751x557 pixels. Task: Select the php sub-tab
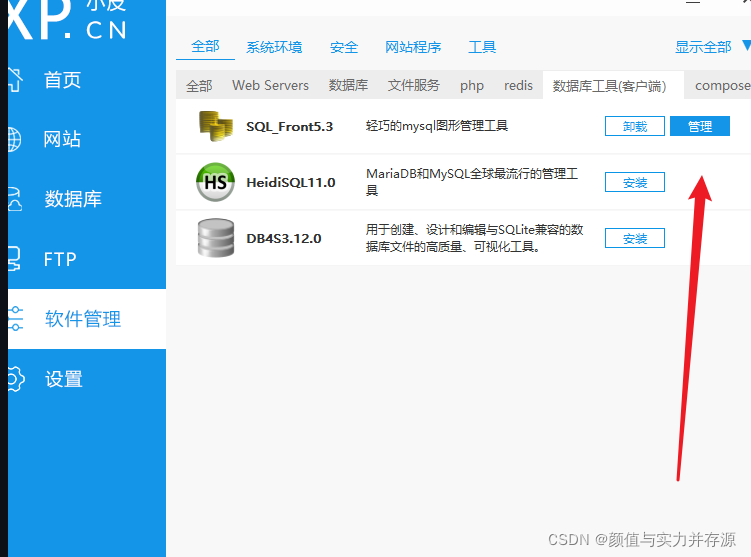[x=472, y=86]
